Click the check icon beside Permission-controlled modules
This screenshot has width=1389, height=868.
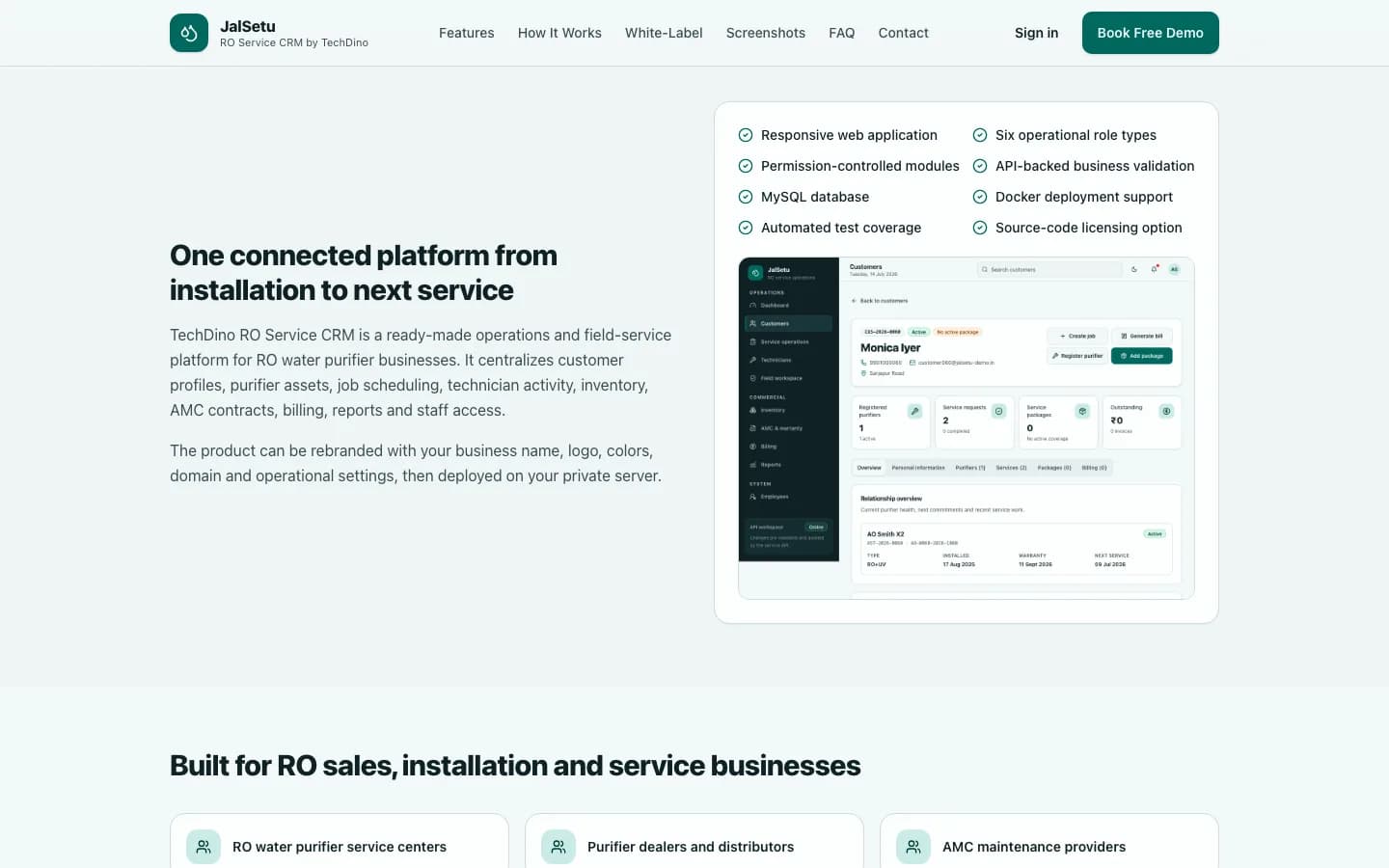pyautogui.click(x=746, y=166)
